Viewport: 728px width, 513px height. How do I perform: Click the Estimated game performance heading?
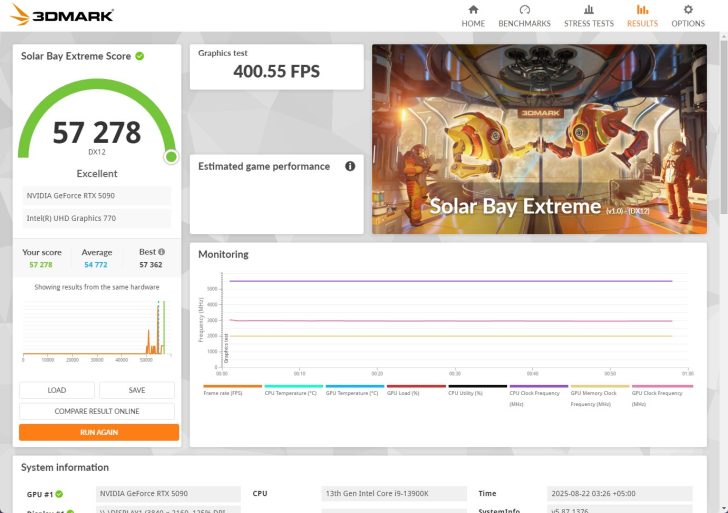[264, 166]
